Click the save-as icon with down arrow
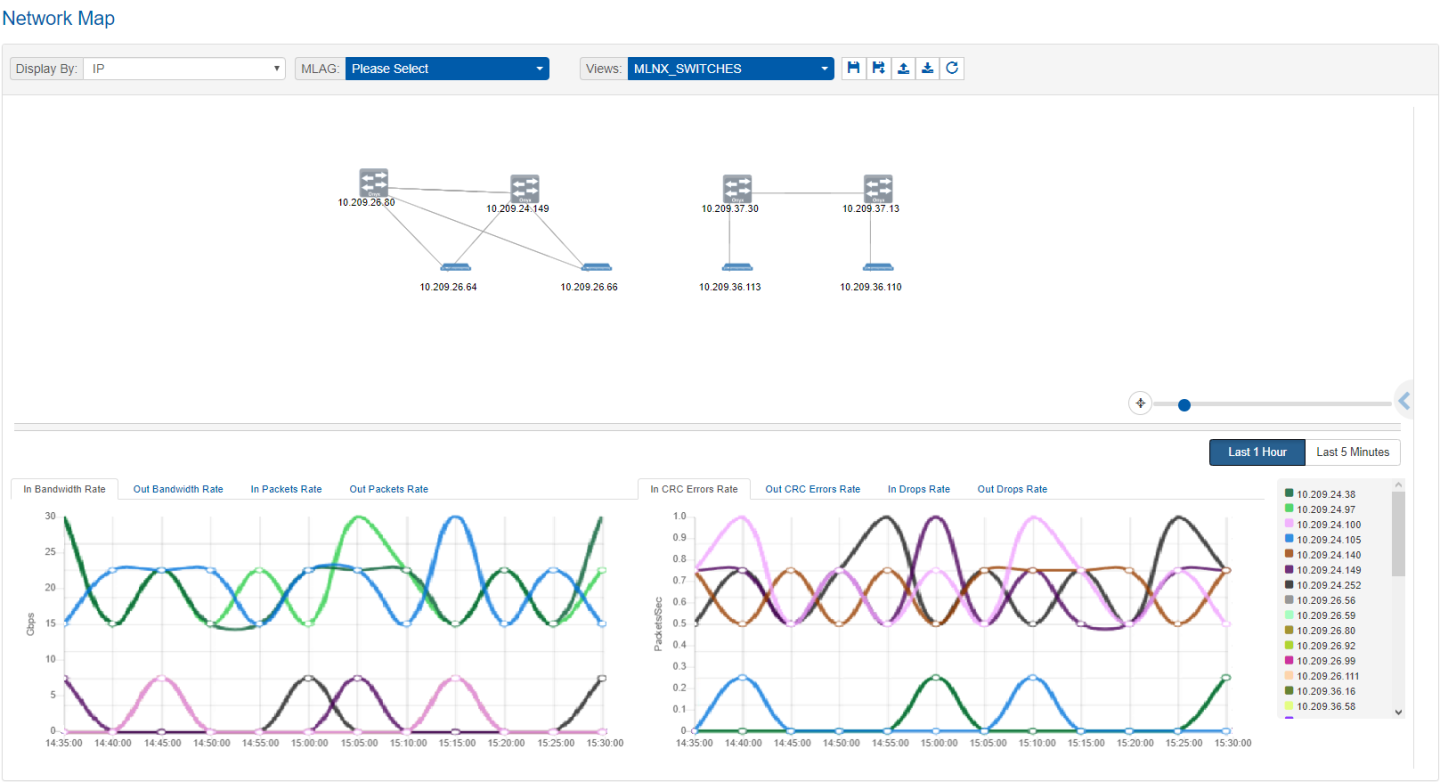1440x782 pixels. (x=878, y=68)
